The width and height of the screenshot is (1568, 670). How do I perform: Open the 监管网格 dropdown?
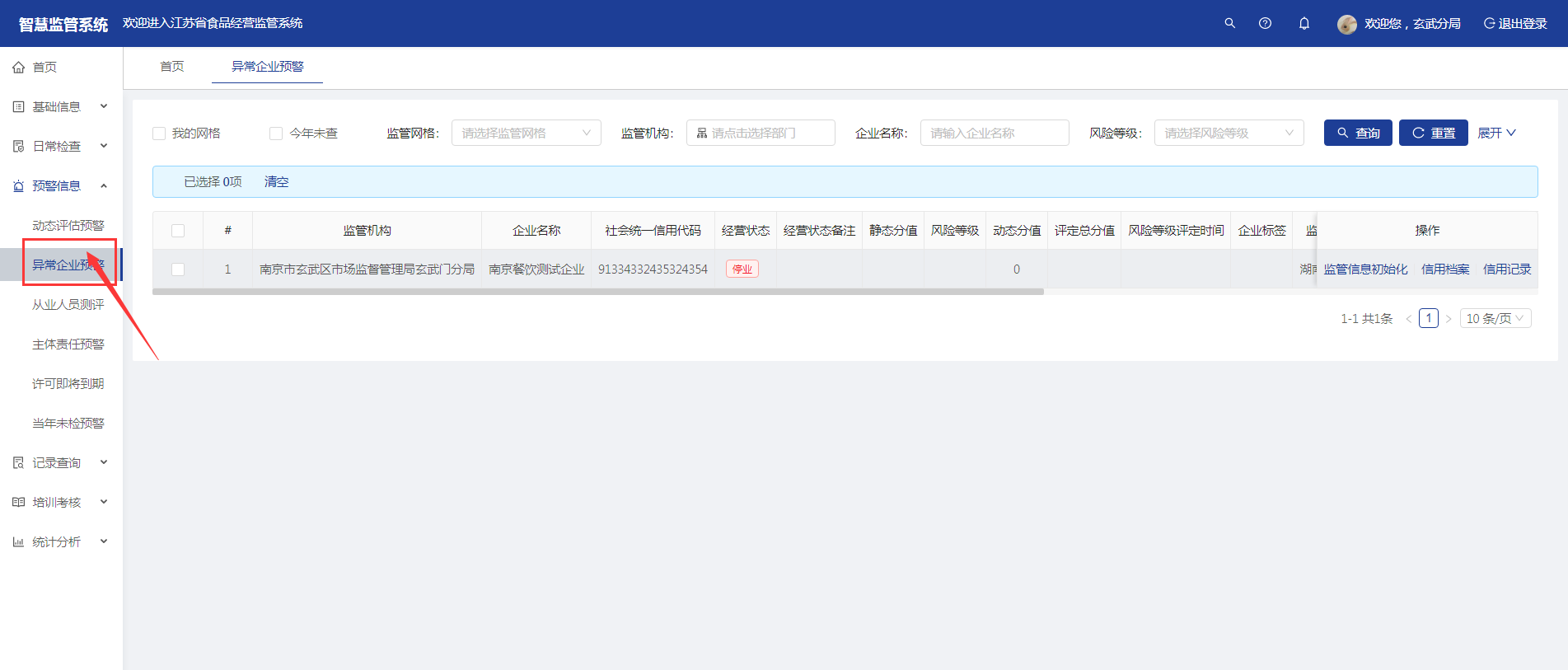pyautogui.click(x=526, y=134)
